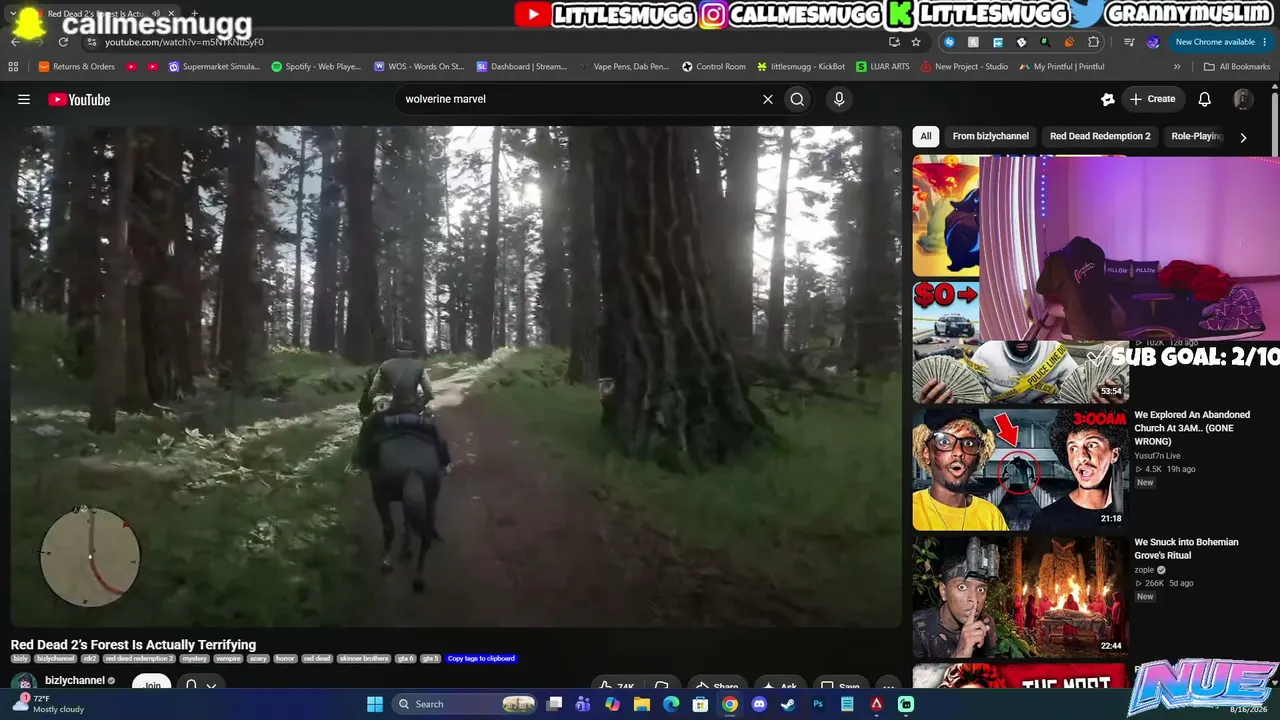Open Task View from the taskbar

555,704
